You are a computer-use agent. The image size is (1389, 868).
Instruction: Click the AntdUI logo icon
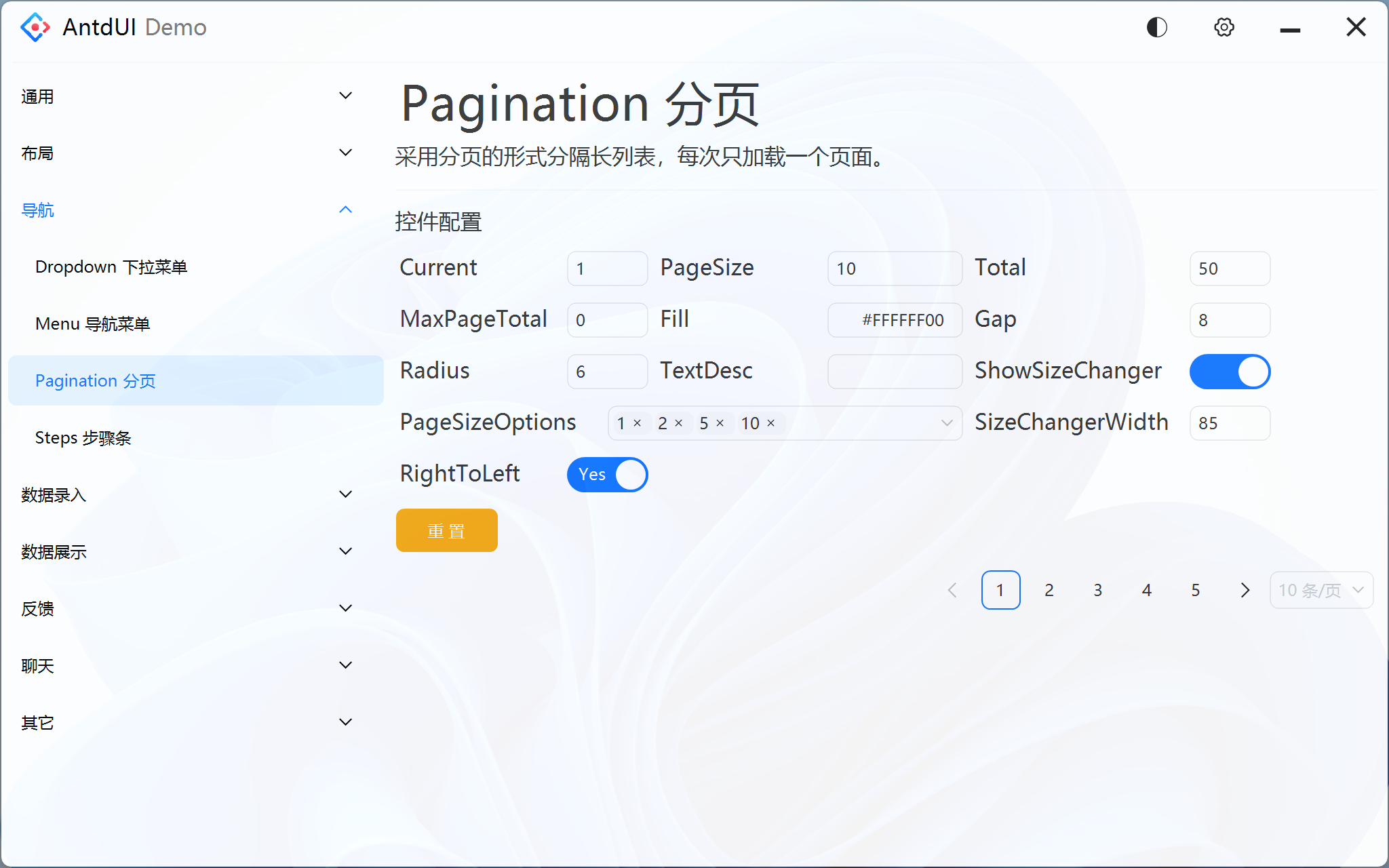tap(35, 27)
